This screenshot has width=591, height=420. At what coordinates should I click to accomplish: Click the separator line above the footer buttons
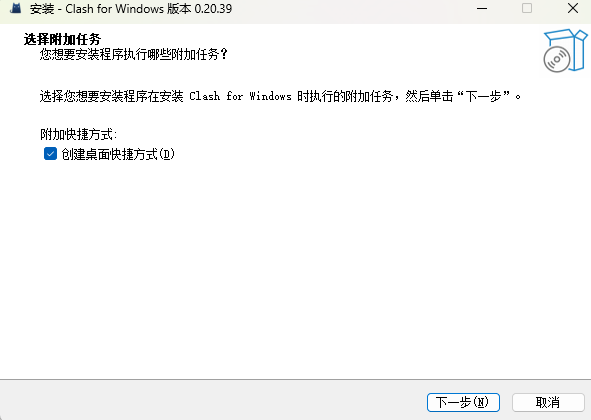296,379
